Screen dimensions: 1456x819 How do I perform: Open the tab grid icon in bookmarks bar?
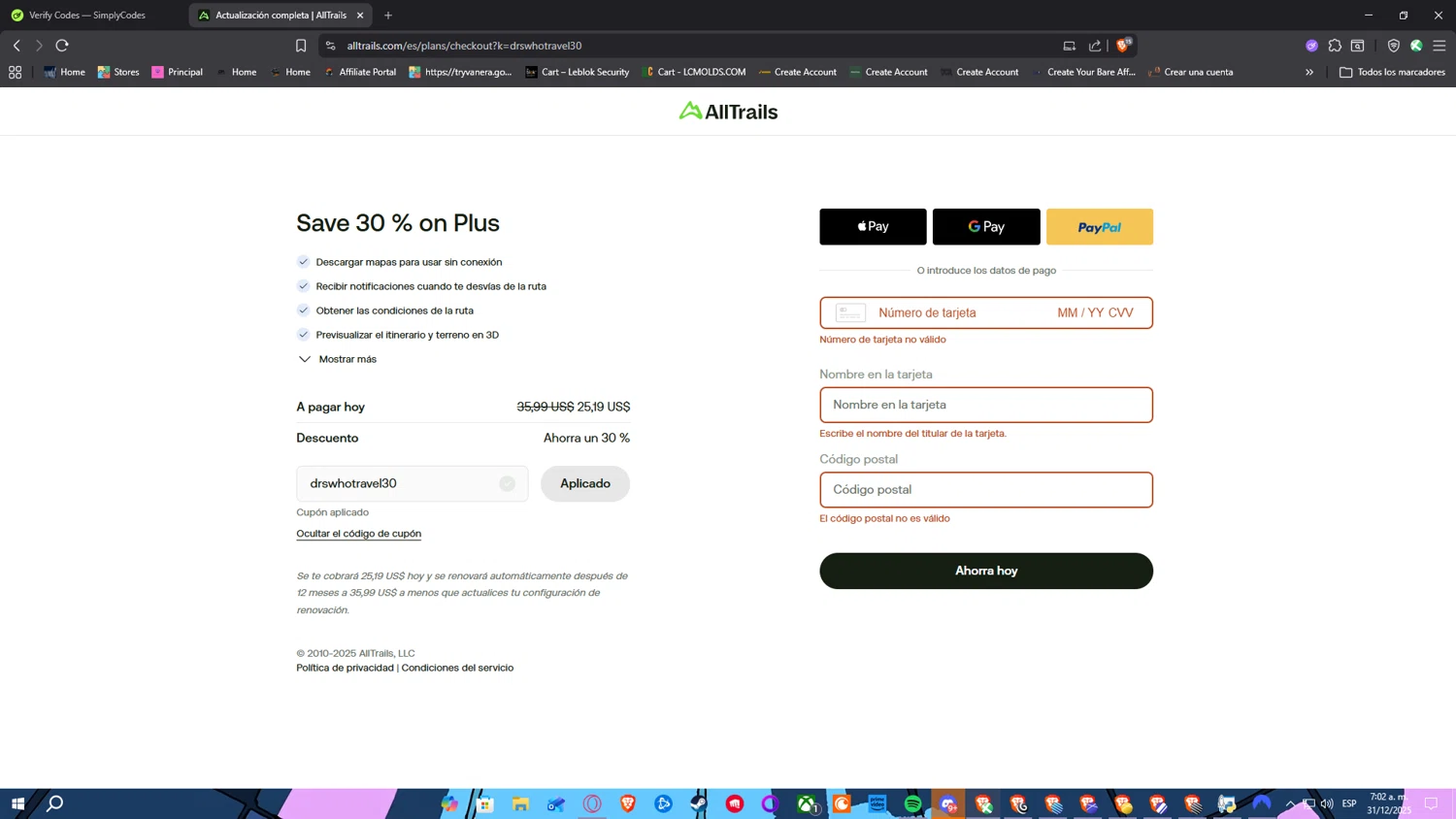[x=15, y=72]
